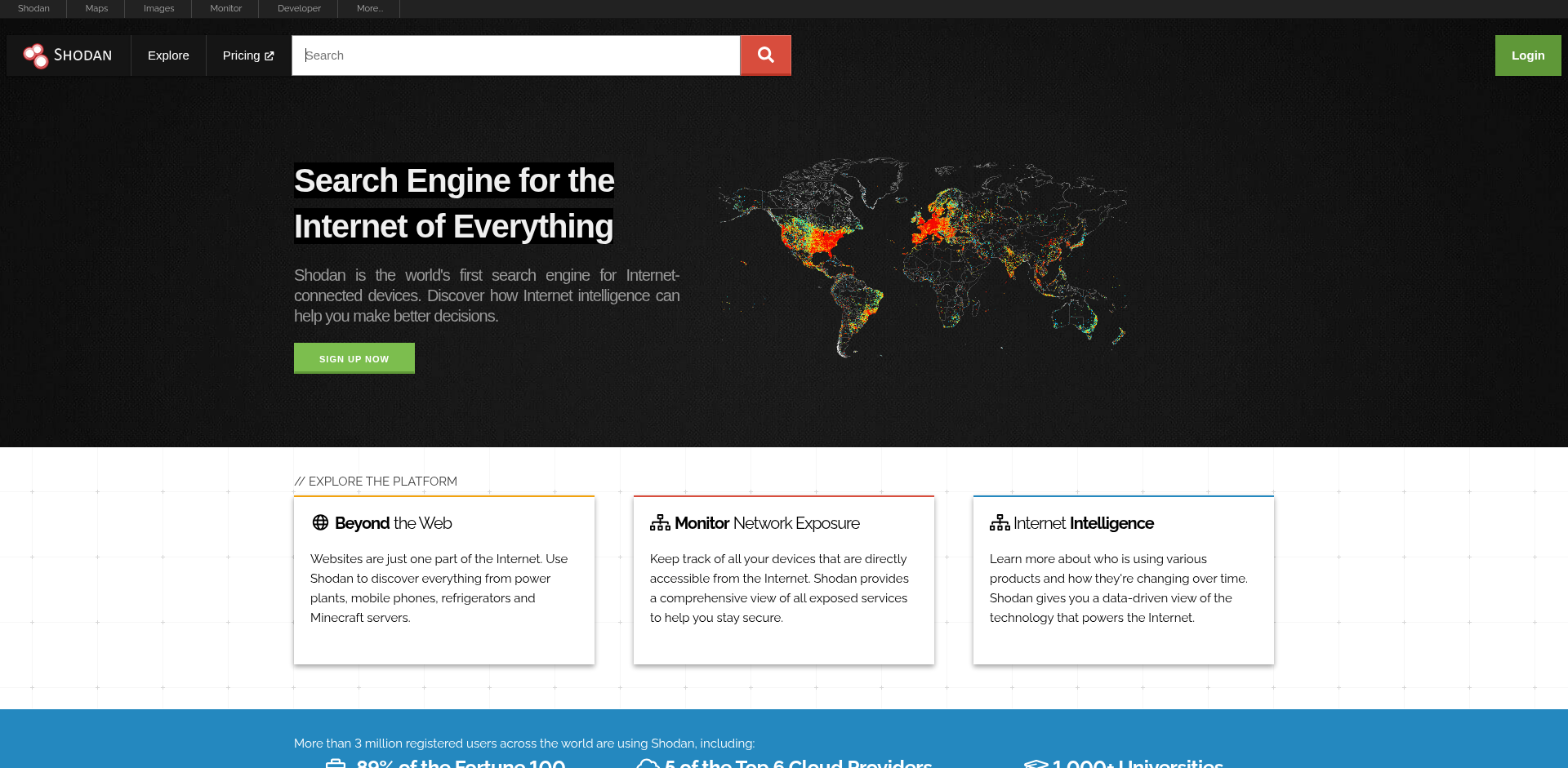
Task: Click the 'Keep track of all your devices' description
Action: (779, 588)
